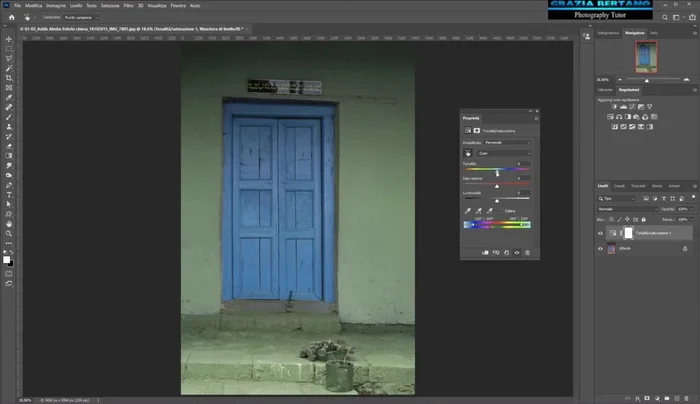Click the Search icon at top right
The height and width of the screenshot is (404, 700).
665,17
